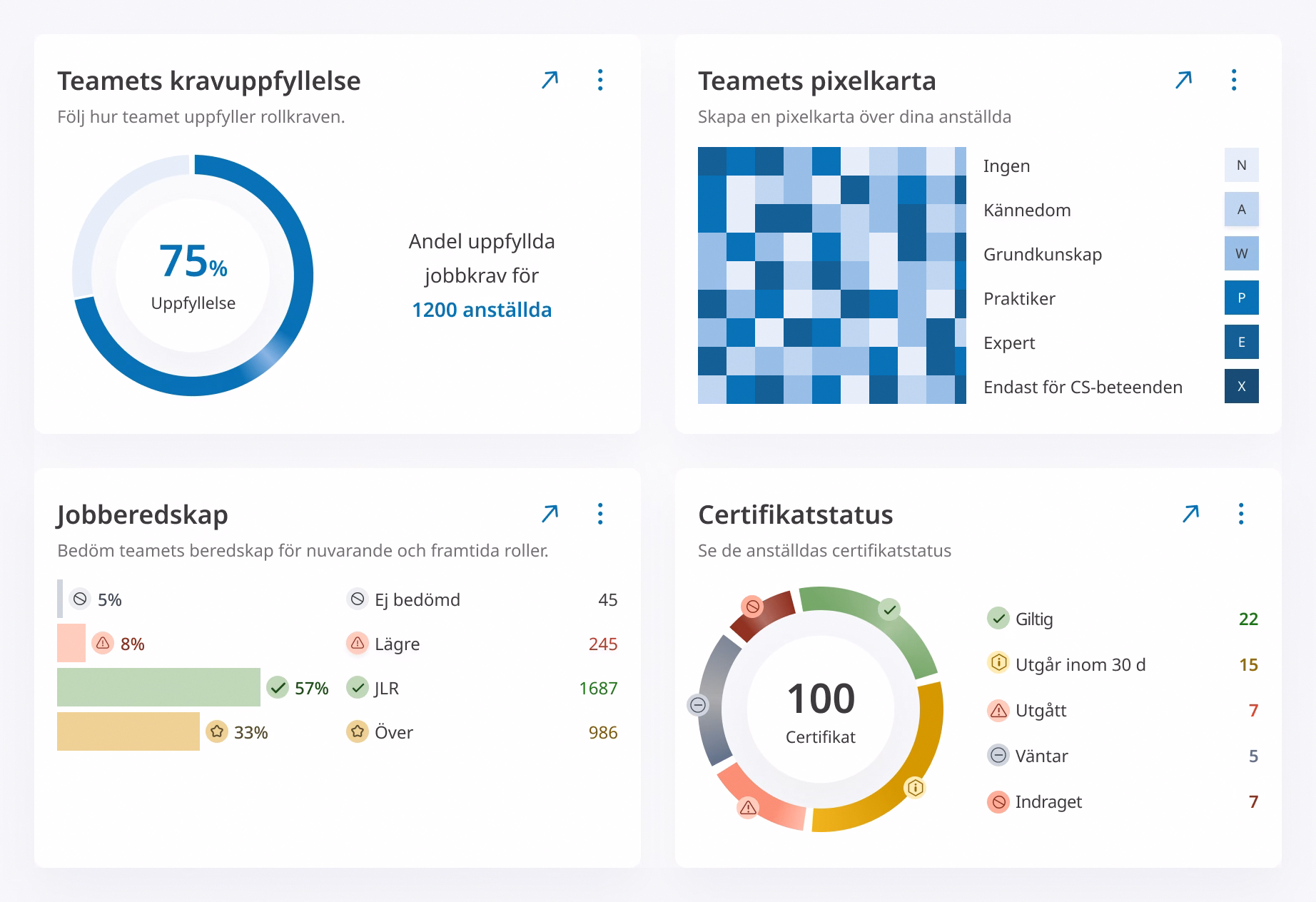
Task: Click the checkmark icon beside 57%
Action: (278, 687)
